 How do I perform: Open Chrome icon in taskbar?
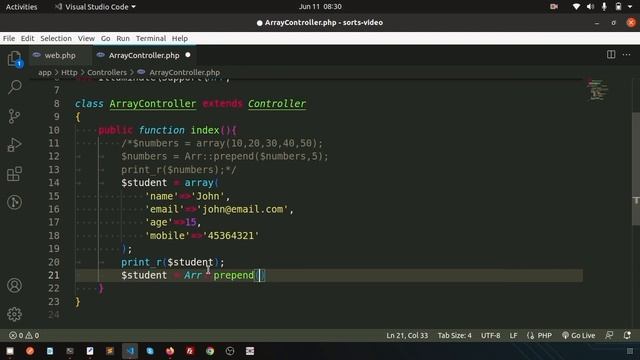point(210,351)
